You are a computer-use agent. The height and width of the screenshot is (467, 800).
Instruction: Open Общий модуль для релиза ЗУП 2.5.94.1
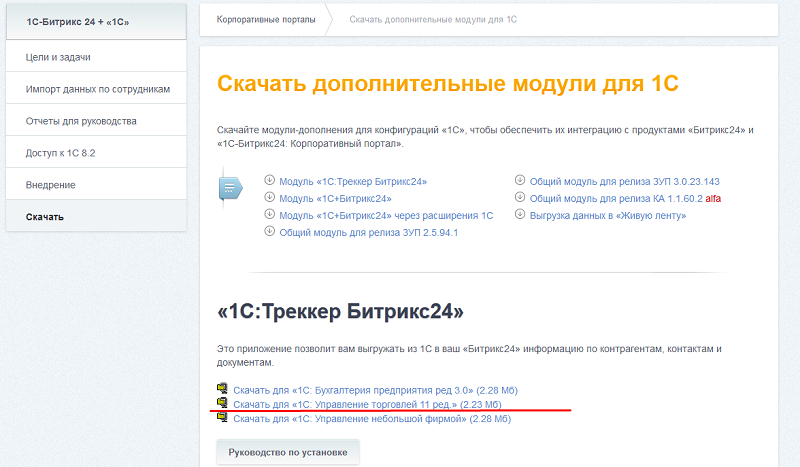coord(368,233)
